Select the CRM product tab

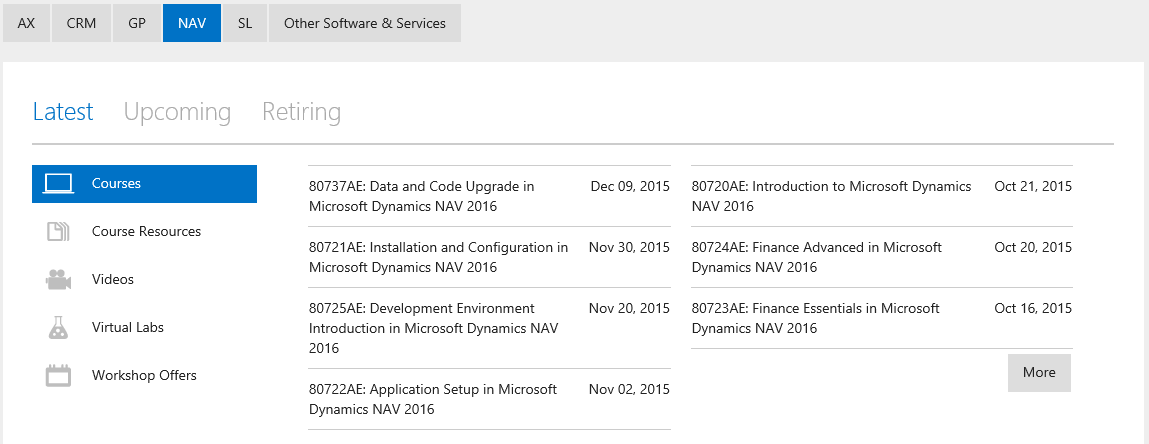81,23
